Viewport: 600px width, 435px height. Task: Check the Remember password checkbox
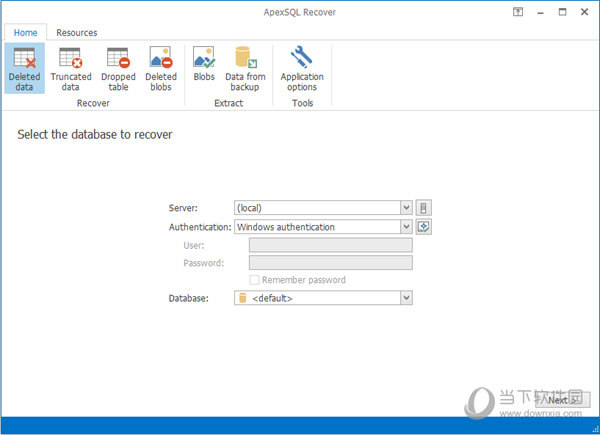[254, 280]
